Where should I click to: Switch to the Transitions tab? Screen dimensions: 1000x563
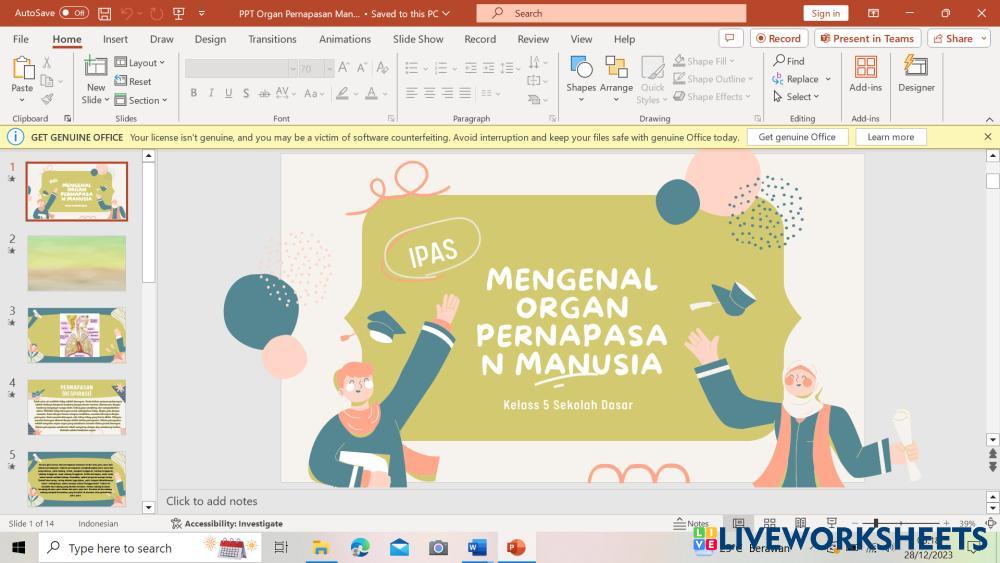(272, 39)
